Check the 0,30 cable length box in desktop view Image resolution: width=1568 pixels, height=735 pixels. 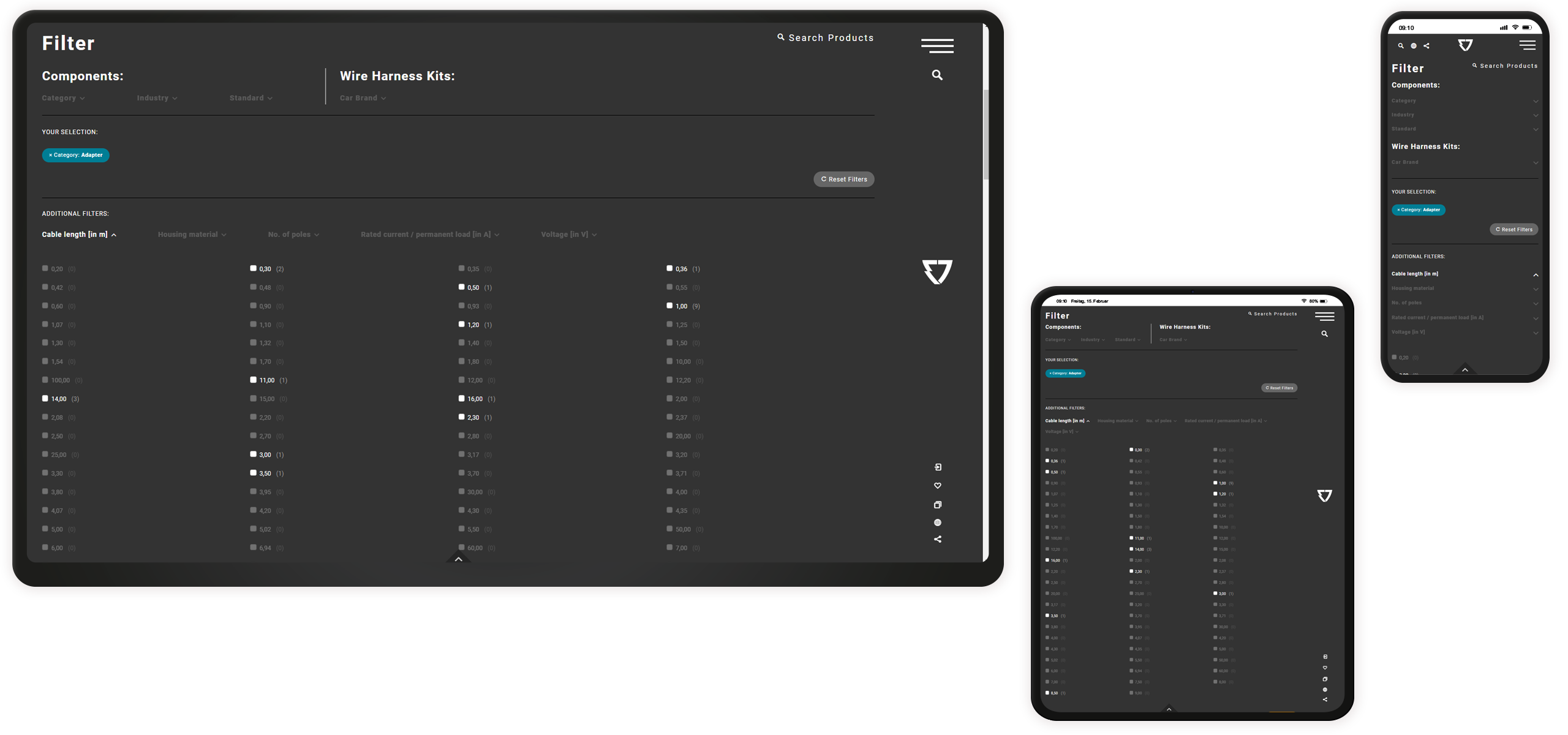point(254,269)
